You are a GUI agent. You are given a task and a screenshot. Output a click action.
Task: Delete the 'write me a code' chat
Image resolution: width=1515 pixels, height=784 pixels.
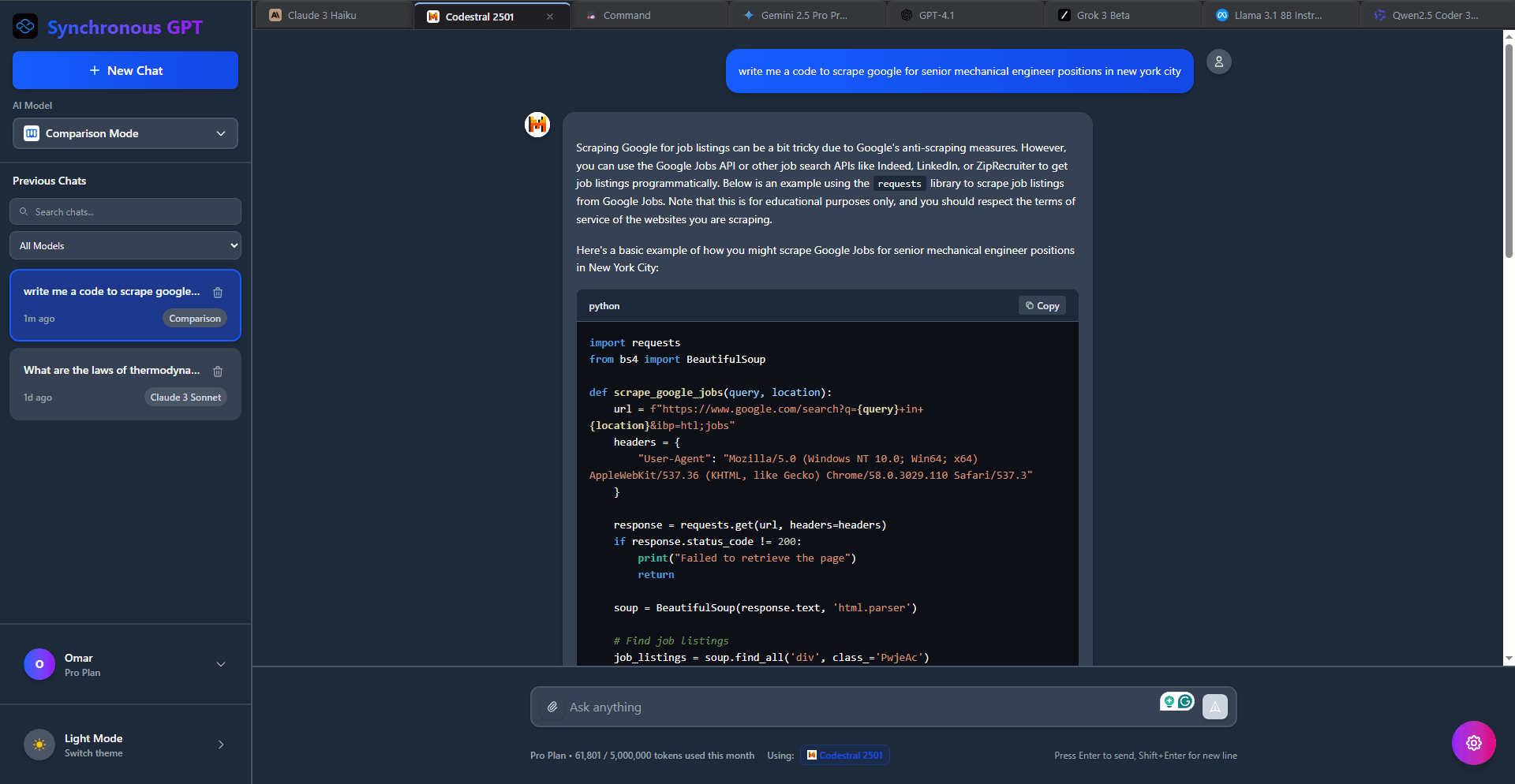(x=218, y=293)
